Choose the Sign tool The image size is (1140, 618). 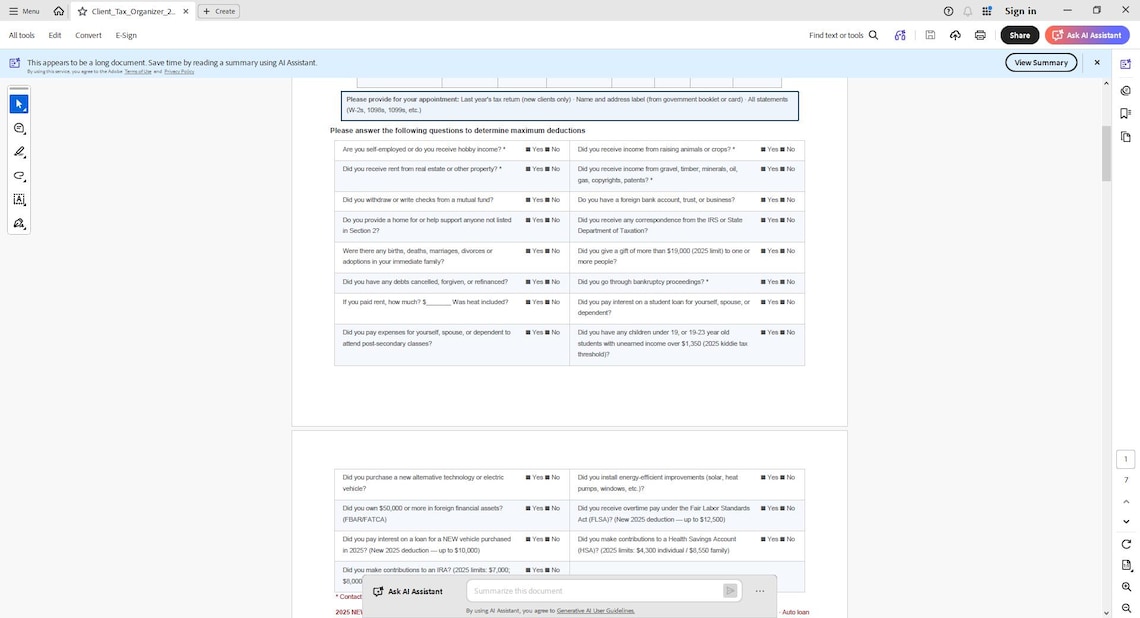point(19,223)
